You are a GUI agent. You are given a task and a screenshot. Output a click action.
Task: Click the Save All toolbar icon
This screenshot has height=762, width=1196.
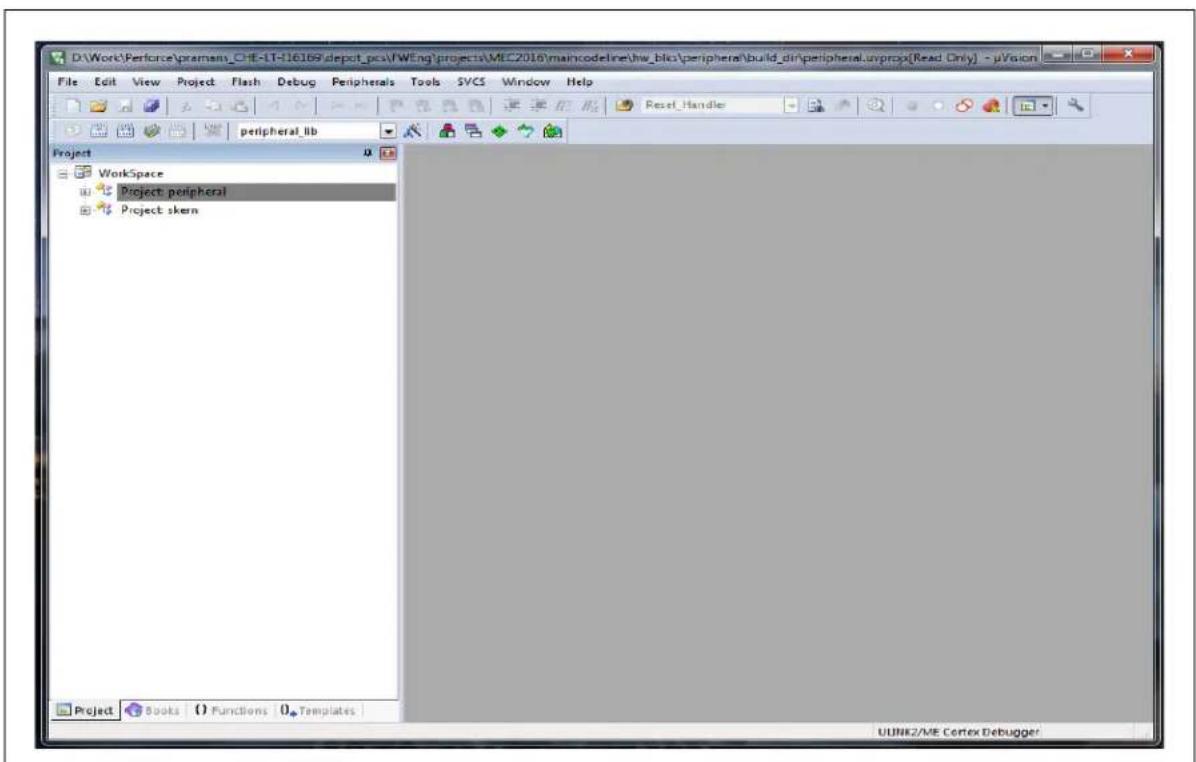click(x=150, y=106)
